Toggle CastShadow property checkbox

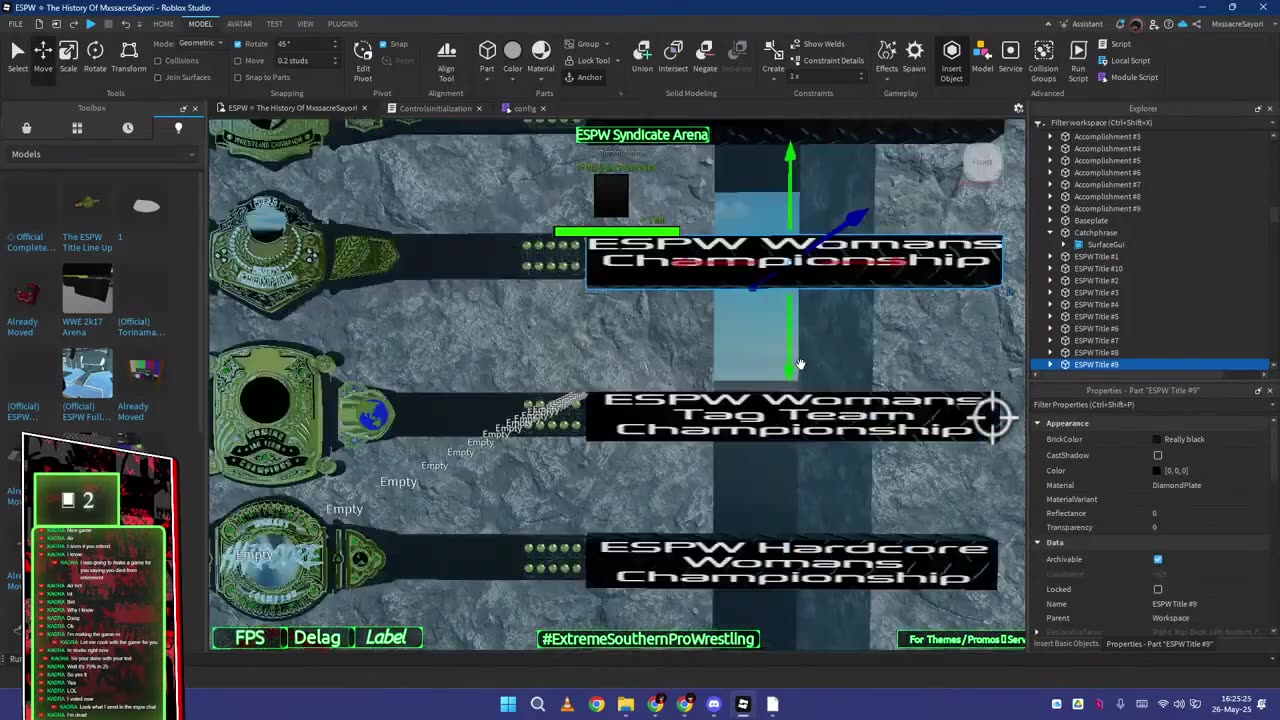[1158, 455]
